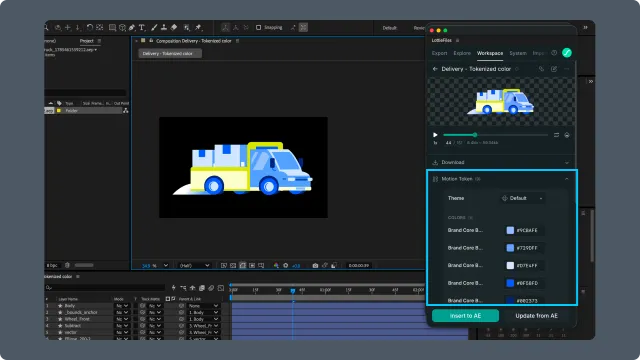
Task: Click the trash icon in Project panel
Action: (x=67, y=265)
